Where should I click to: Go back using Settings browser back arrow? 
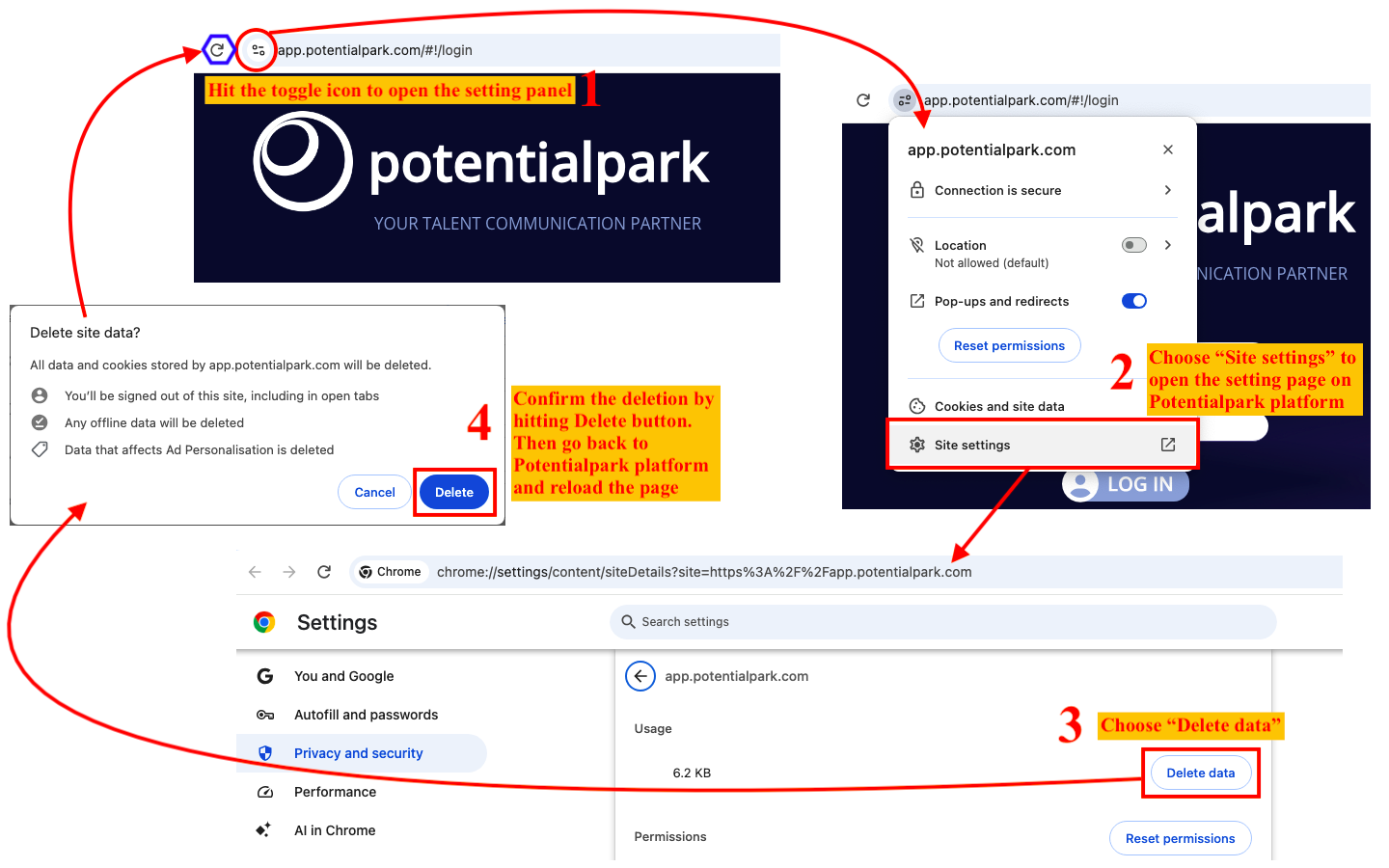click(255, 572)
